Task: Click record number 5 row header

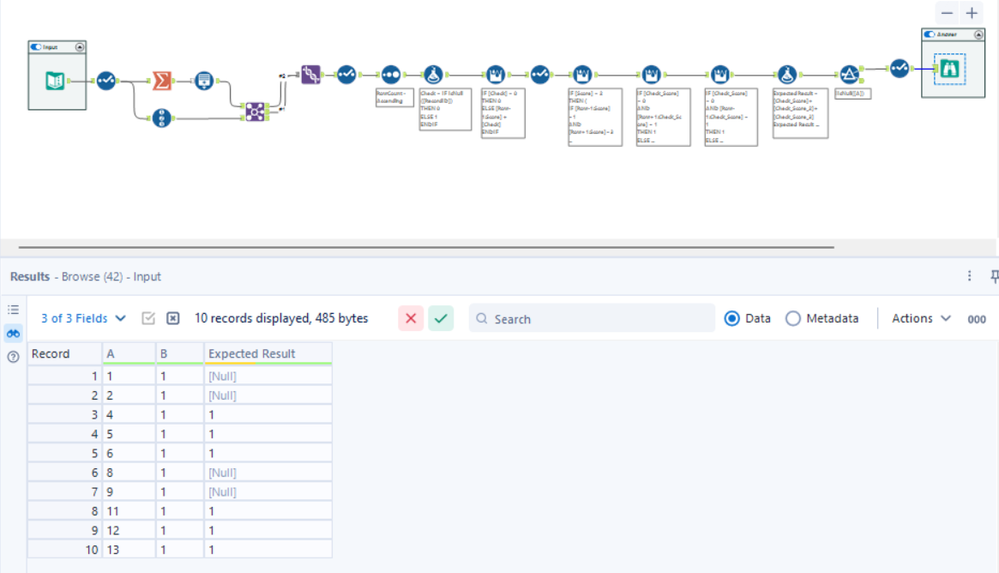Action: [x=64, y=454]
